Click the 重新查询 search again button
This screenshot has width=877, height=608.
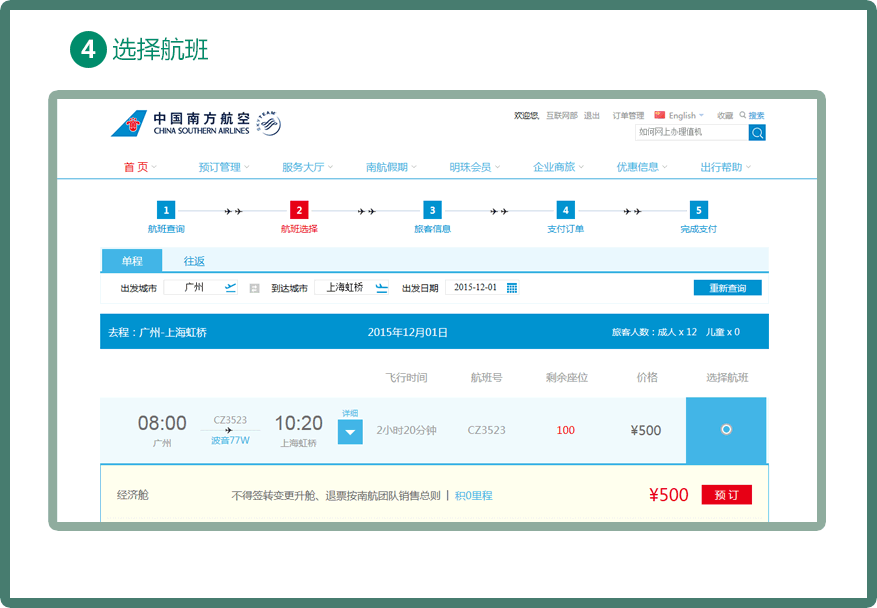click(727, 288)
